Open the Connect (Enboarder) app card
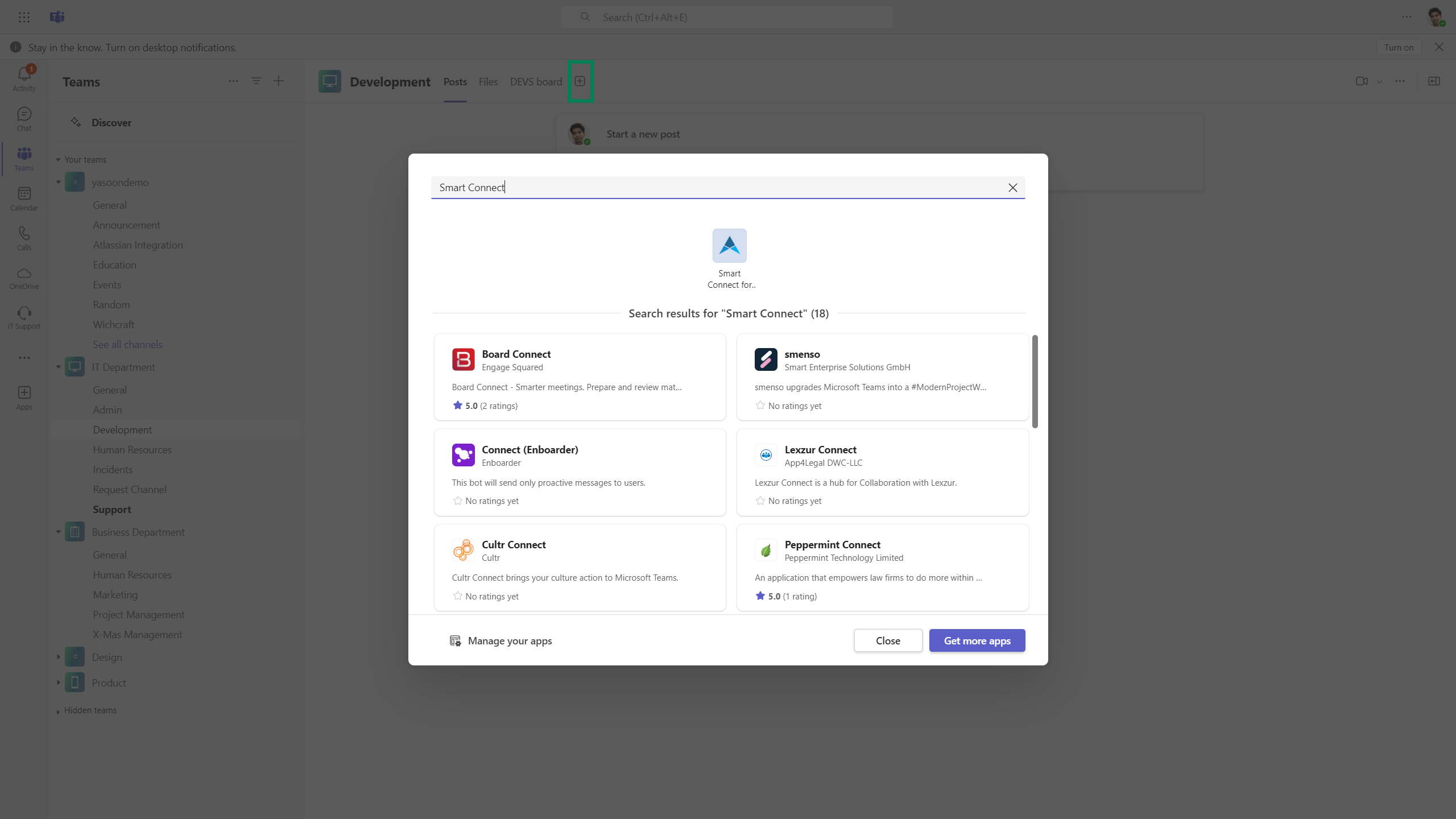The height and width of the screenshot is (819, 1456). [x=580, y=473]
